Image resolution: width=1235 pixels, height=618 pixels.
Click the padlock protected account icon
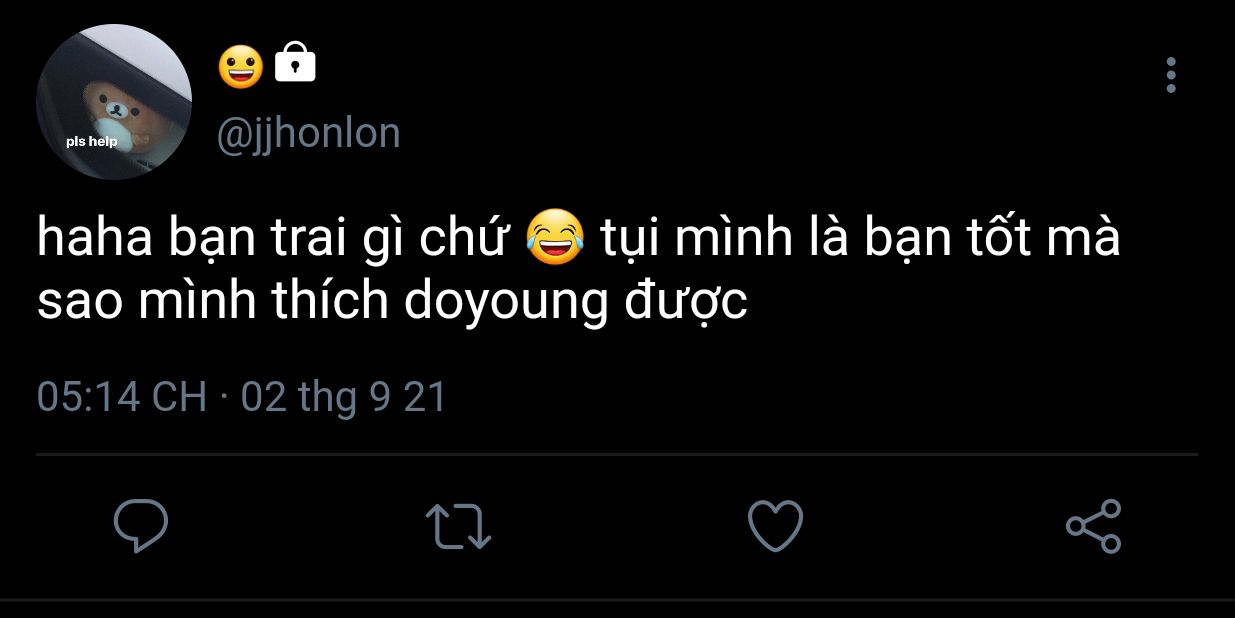pyautogui.click(x=294, y=64)
